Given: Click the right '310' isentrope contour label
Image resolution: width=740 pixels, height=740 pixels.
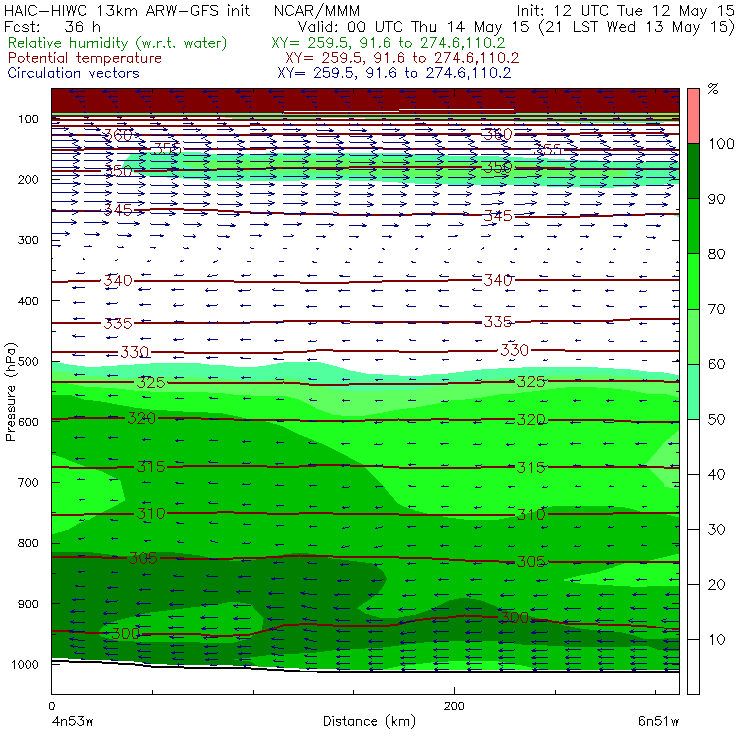Looking at the screenshot, I should pyautogui.click(x=531, y=514).
